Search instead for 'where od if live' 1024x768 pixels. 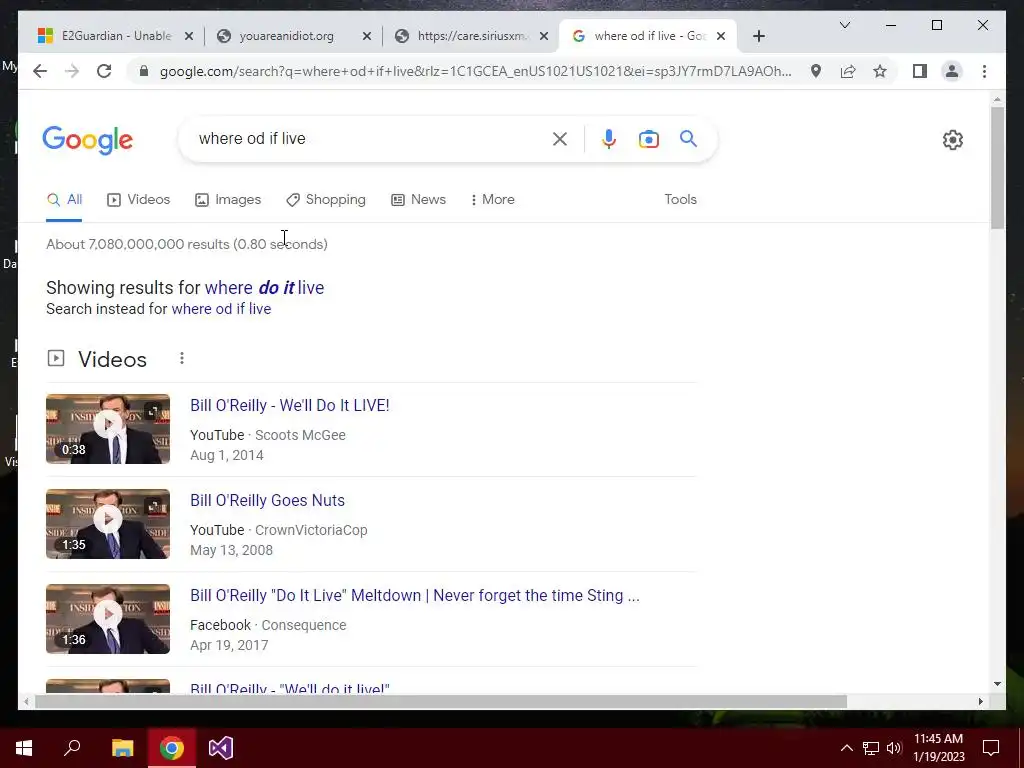pyautogui.click(x=221, y=309)
